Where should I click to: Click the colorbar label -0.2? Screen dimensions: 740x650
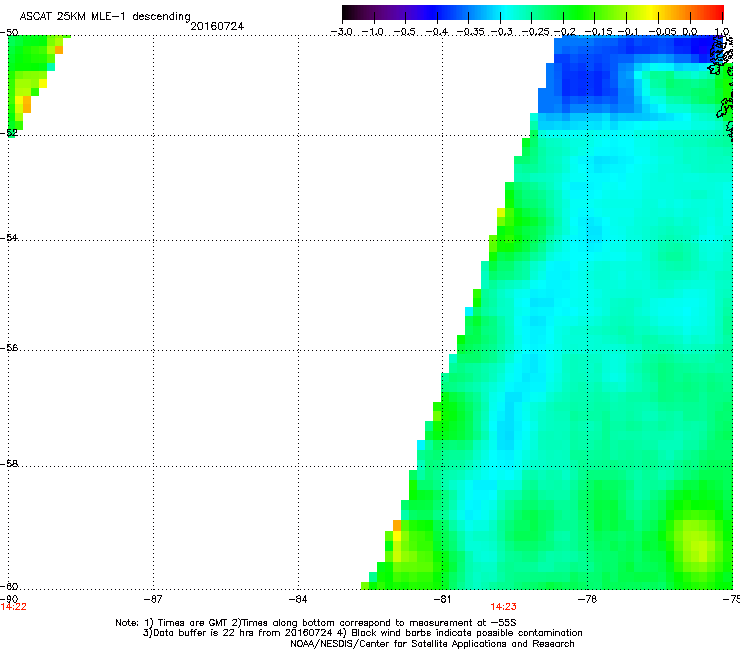point(564,32)
